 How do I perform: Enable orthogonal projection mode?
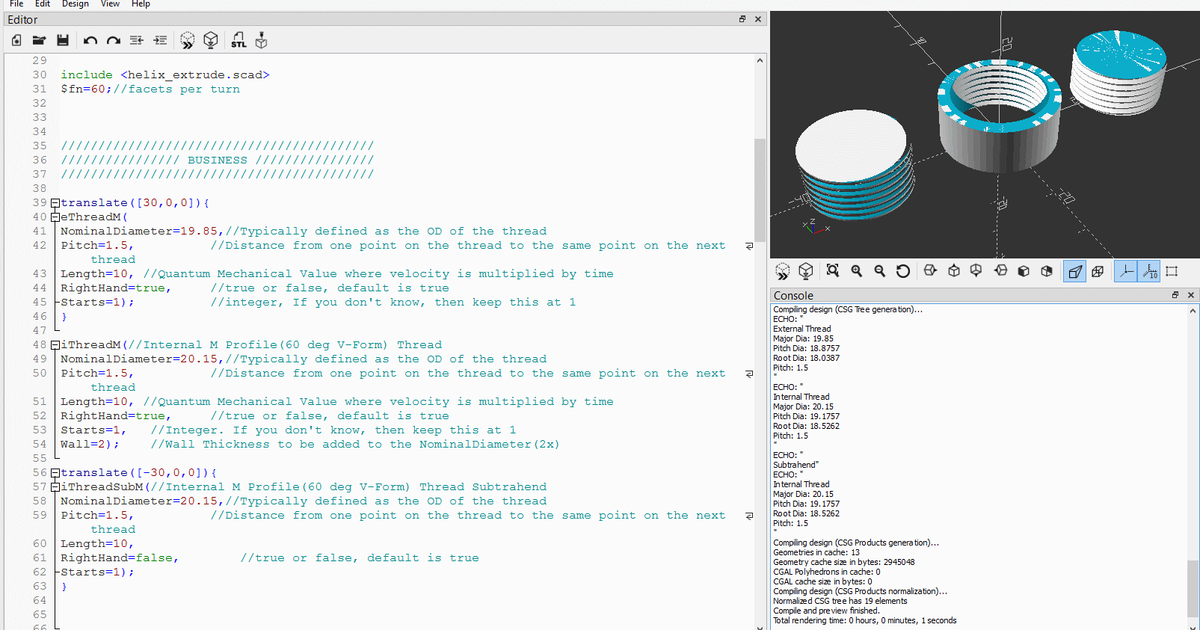pyautogui.click(x=1097, y=270)
